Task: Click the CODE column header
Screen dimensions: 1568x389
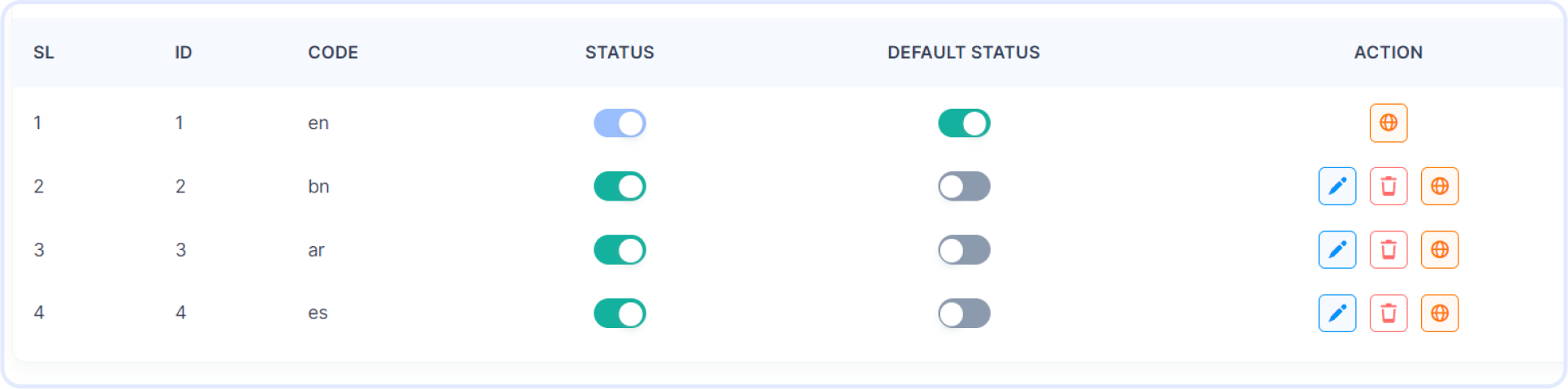Action: (333, 52)
